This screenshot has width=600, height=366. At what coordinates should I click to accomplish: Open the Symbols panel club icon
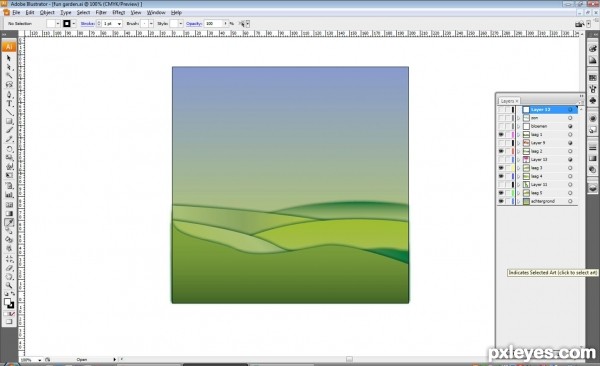pyautogui.click(x=592, y=101)
